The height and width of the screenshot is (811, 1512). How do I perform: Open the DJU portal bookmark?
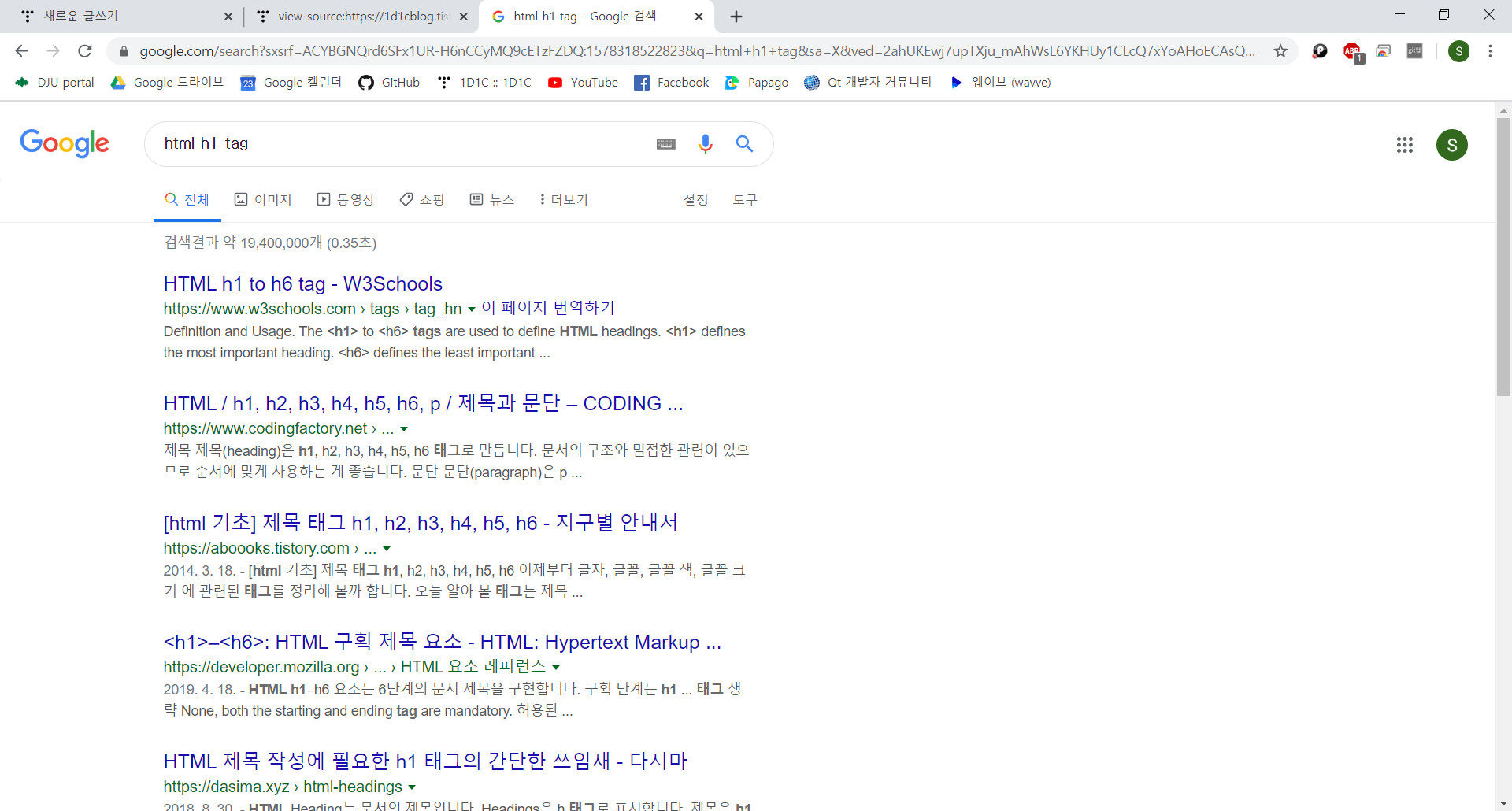[54, 83]
